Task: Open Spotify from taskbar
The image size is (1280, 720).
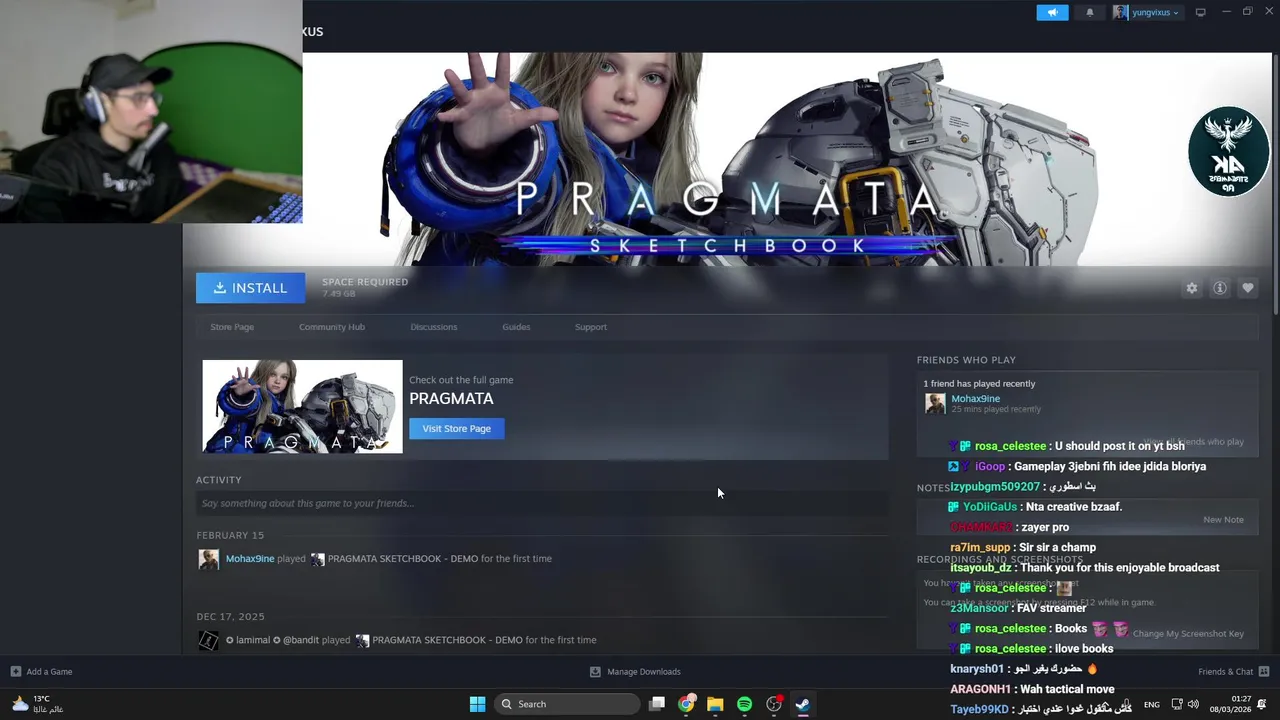Action: (x=744, y=704)
